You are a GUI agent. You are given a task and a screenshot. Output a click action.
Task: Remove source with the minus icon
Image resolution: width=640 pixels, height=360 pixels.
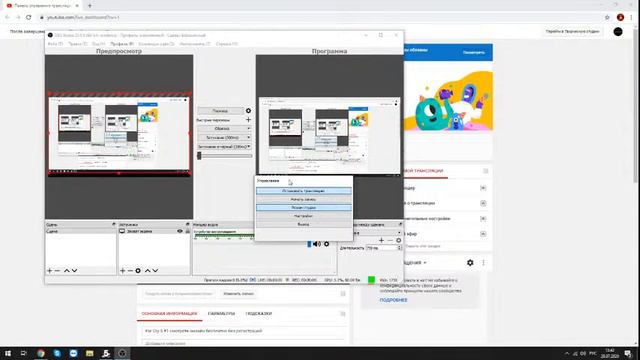coord(130,271)
